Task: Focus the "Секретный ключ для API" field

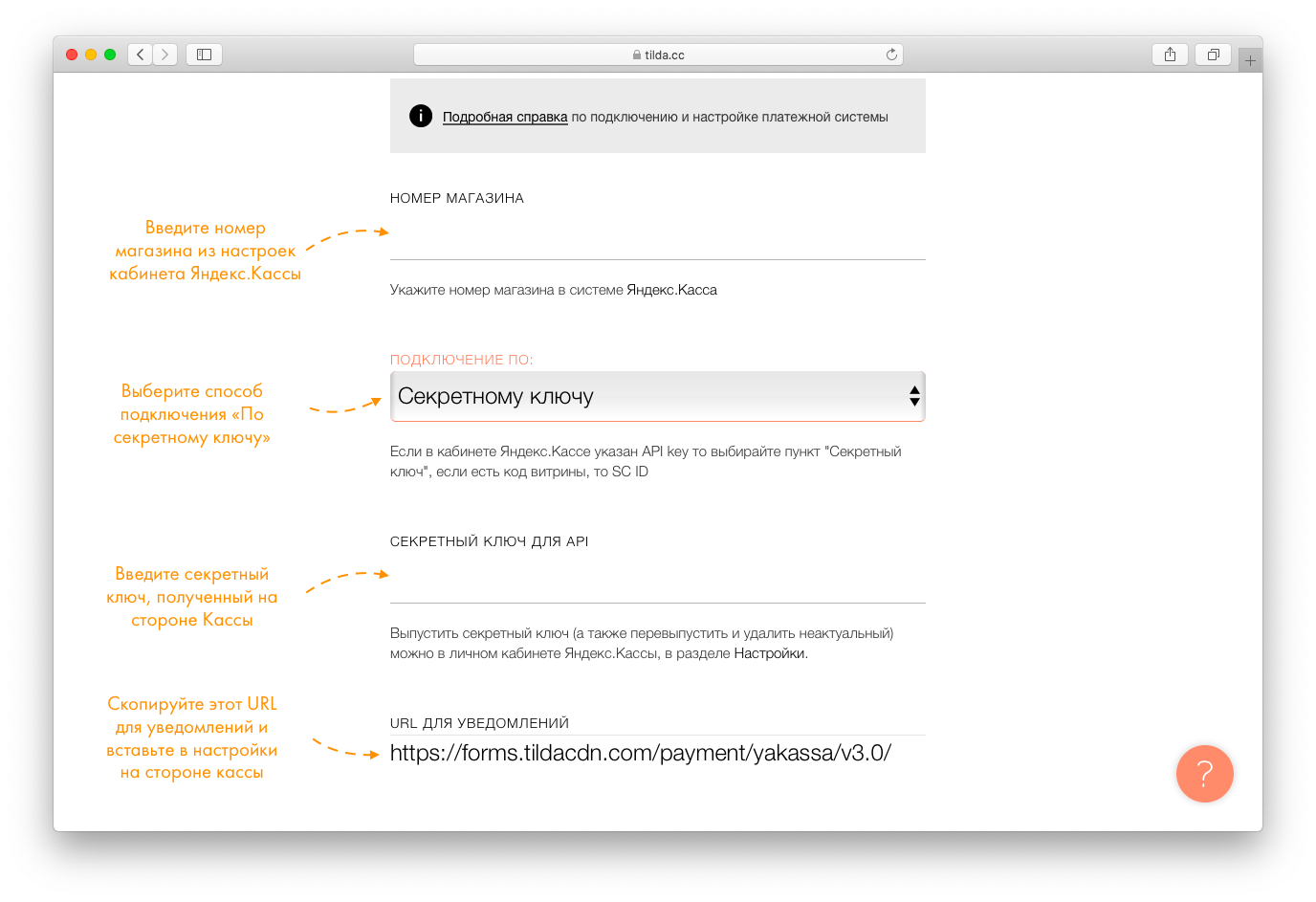Action: (658, 579)
